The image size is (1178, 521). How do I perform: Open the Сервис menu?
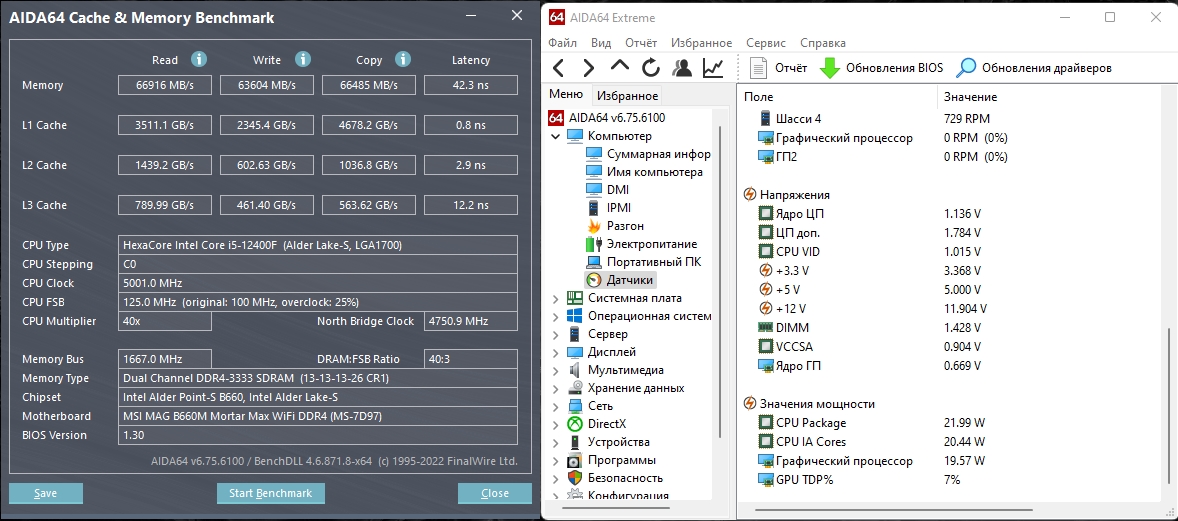766,43
